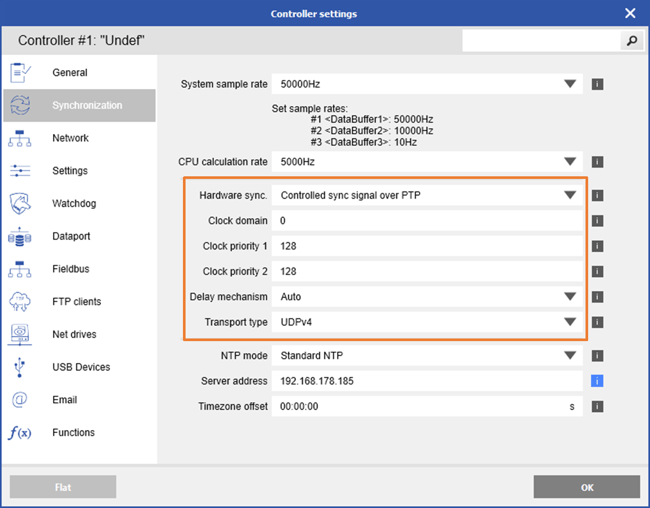Click the Watchdog dog icon in sidebar

(x=20, y=204)
